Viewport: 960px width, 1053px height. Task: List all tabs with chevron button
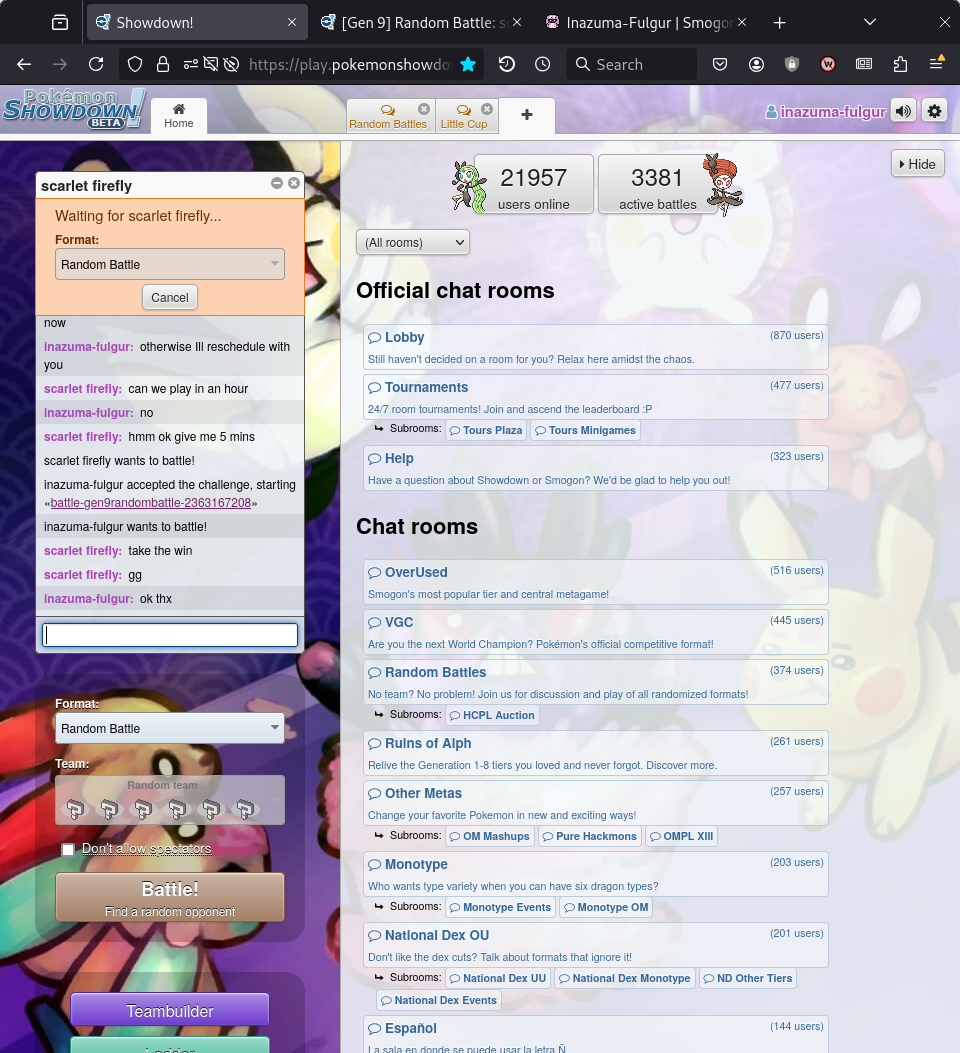pyautogui.click(x=870, y=23)
